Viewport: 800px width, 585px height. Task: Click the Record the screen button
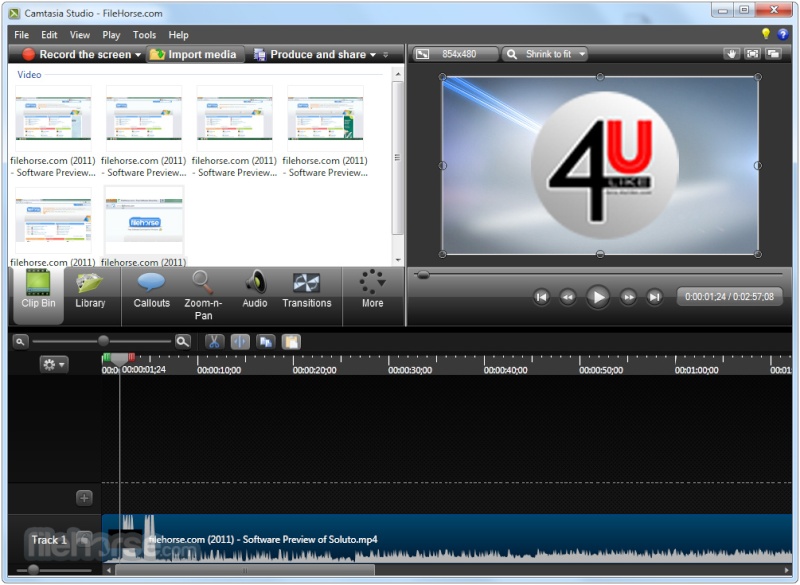pos(77,54)
